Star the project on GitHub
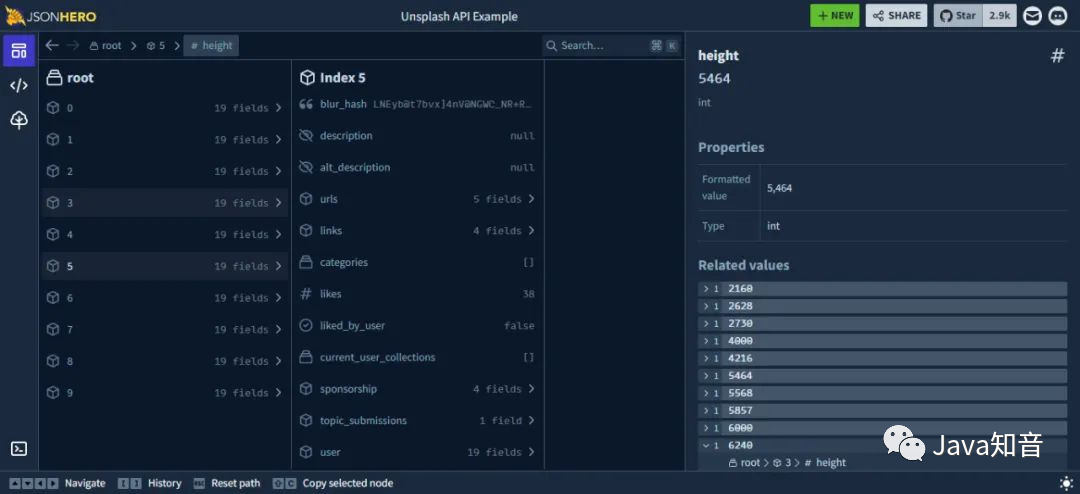Viewport: 1080px width, 494px height. 957,16
